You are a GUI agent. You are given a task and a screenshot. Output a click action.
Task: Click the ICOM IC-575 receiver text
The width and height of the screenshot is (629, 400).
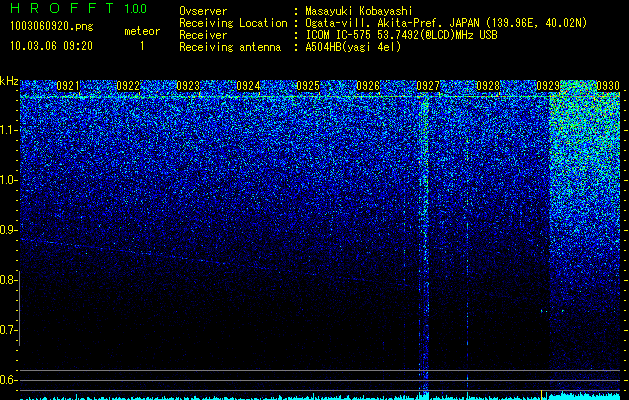pos(401,35)
